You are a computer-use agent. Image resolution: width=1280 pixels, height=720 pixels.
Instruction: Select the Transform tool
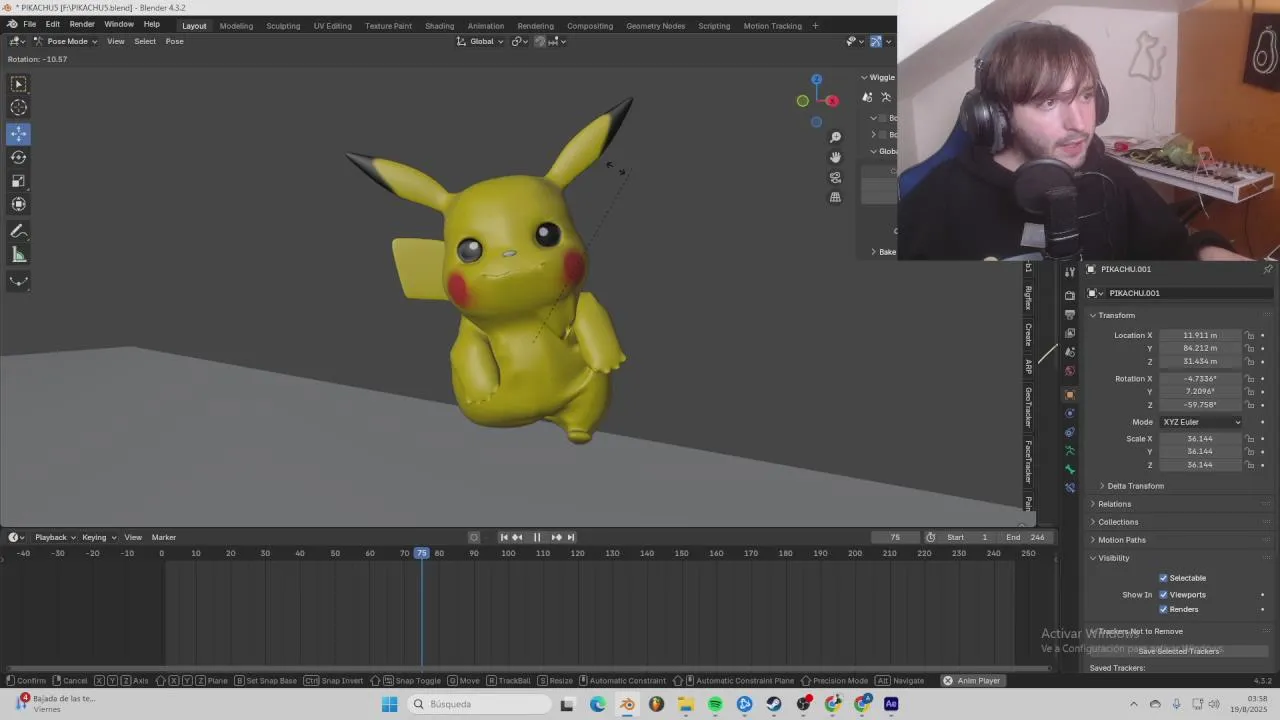pyautogui.click(x=18, y=204)
